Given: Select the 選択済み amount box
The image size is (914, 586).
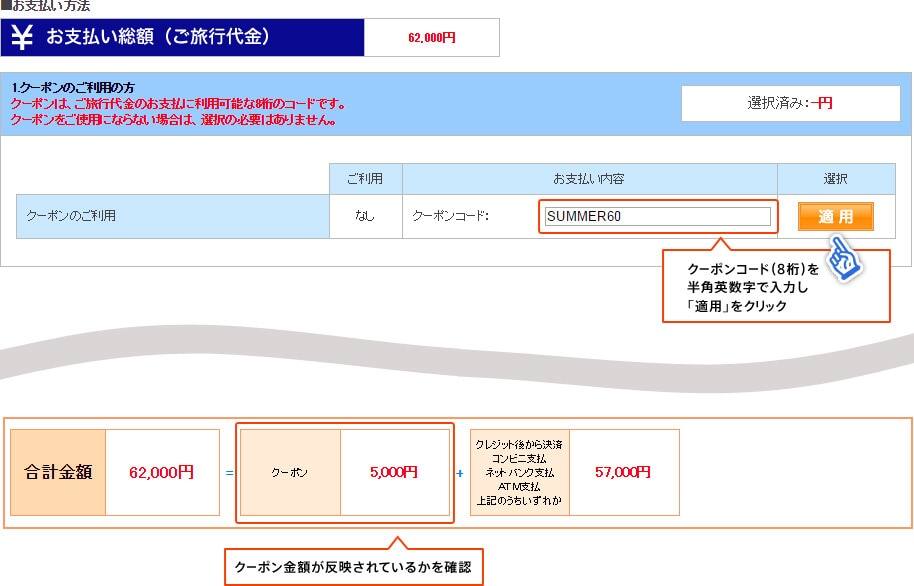Looking at the screenshot, I should (x=790, y=103).
